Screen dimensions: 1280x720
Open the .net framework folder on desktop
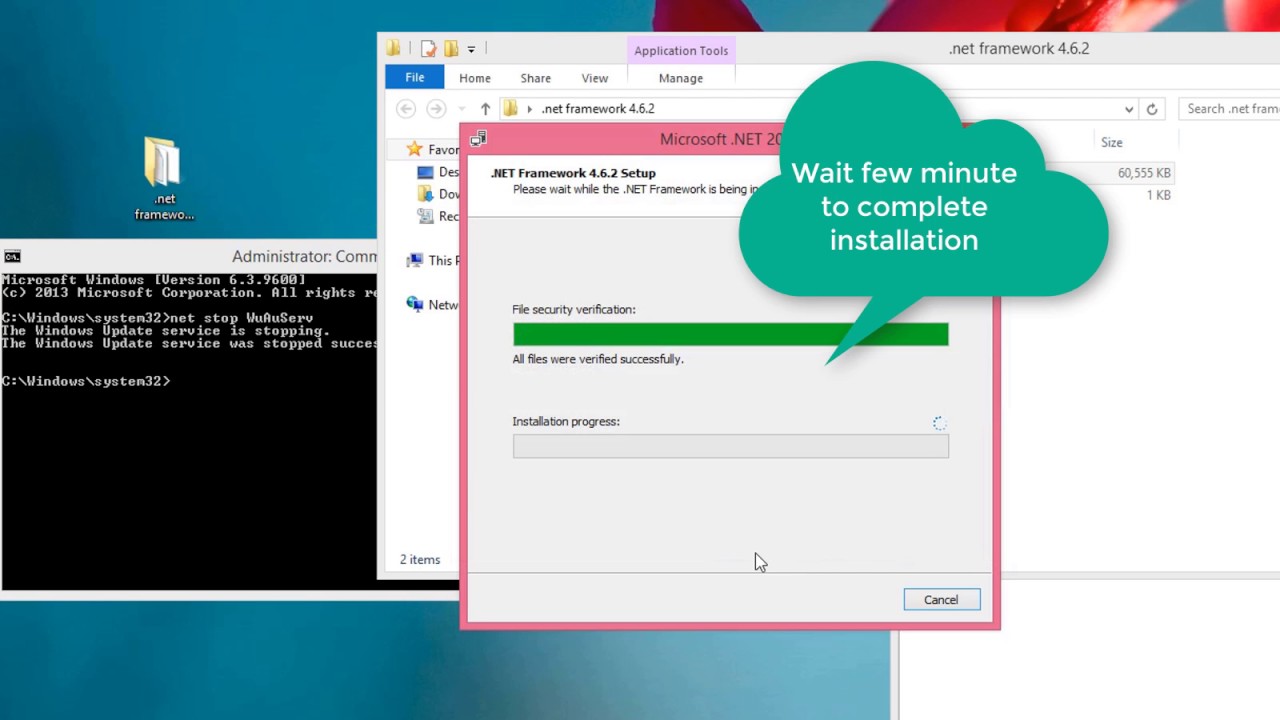(163, 179)
